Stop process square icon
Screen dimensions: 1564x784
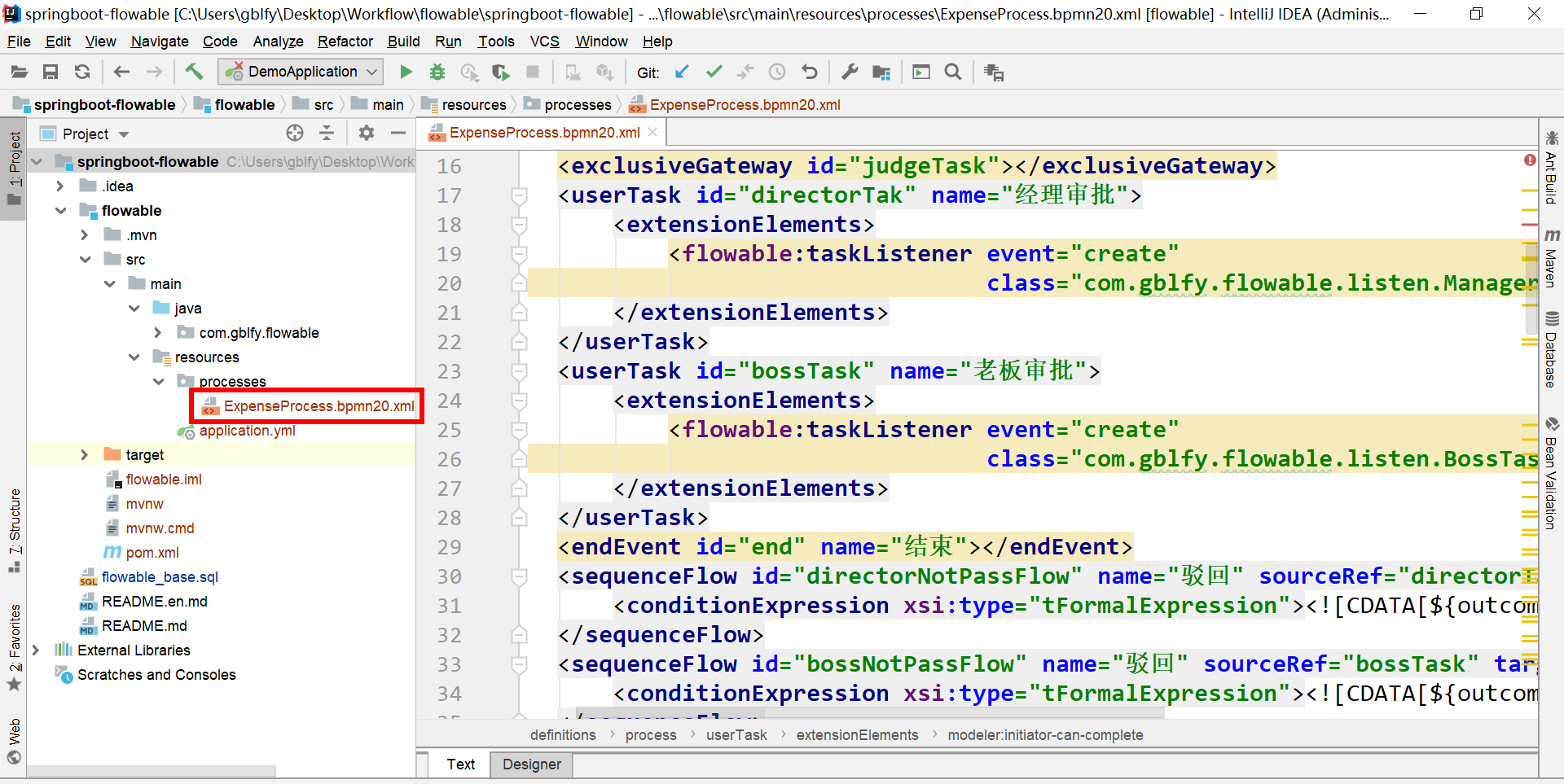(533, 72)
